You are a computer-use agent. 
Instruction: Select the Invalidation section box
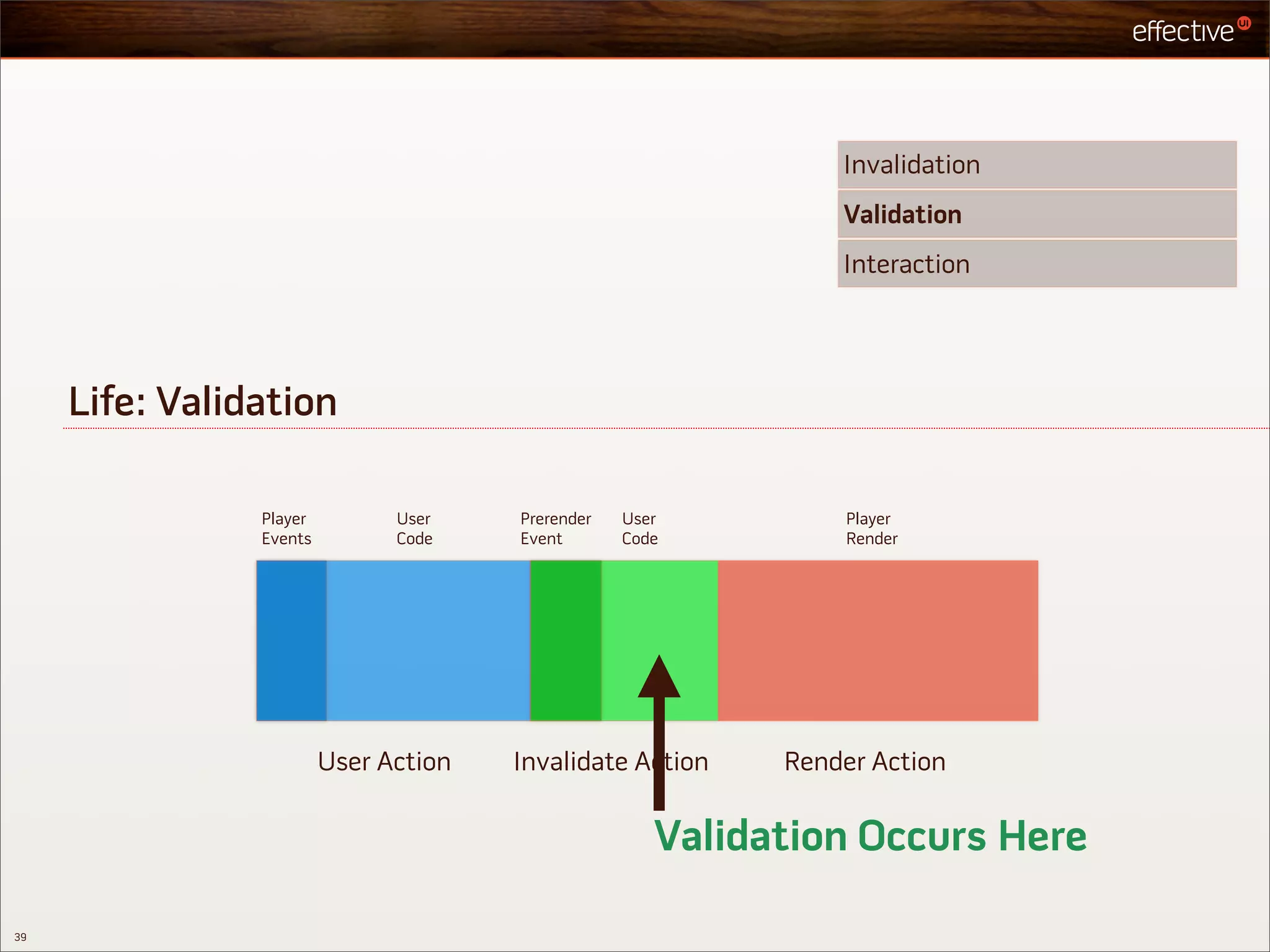click(x=1037, y=165)
